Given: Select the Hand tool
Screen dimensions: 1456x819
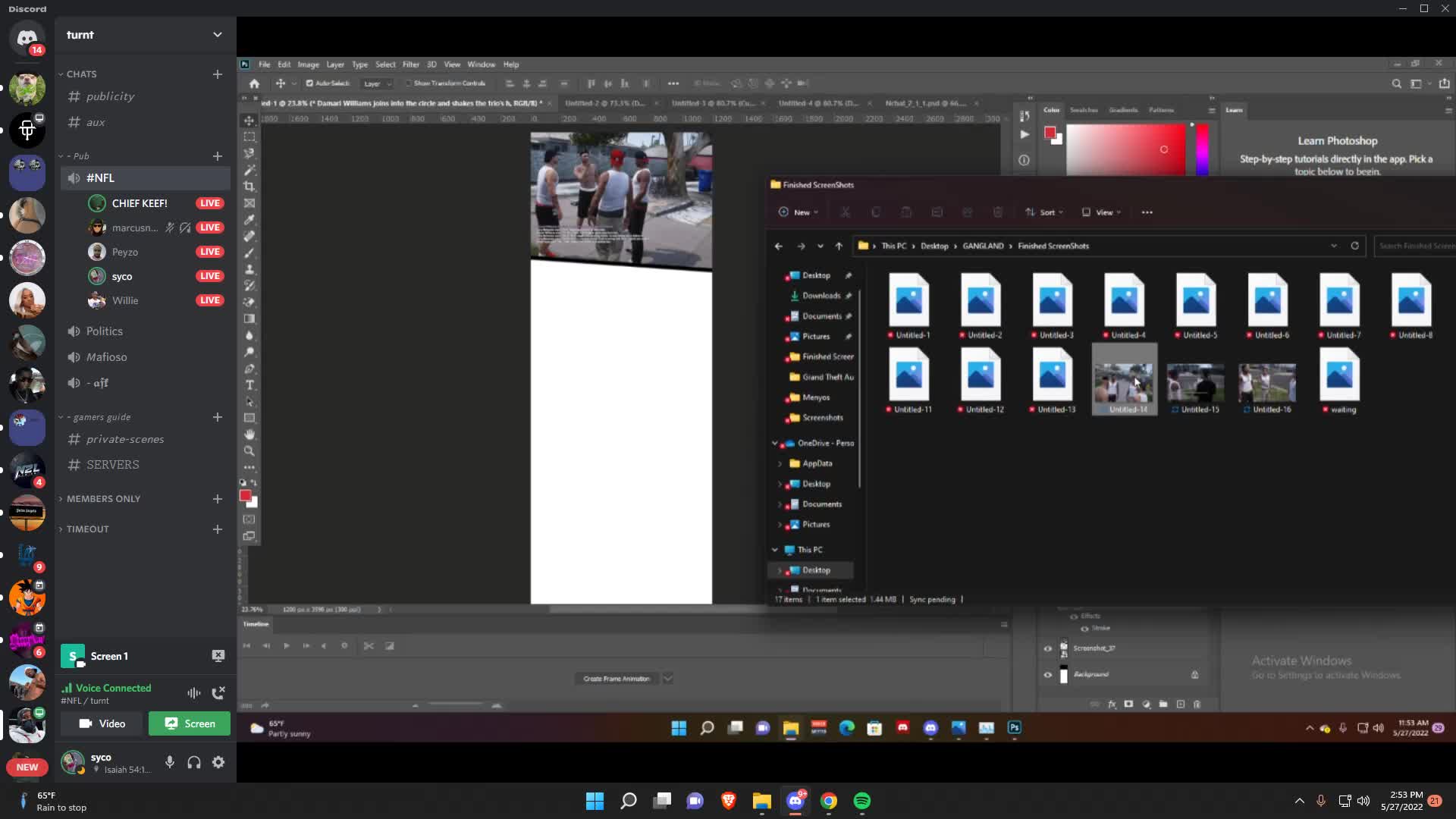Looking at the screenshot, I should coord(249,435).
